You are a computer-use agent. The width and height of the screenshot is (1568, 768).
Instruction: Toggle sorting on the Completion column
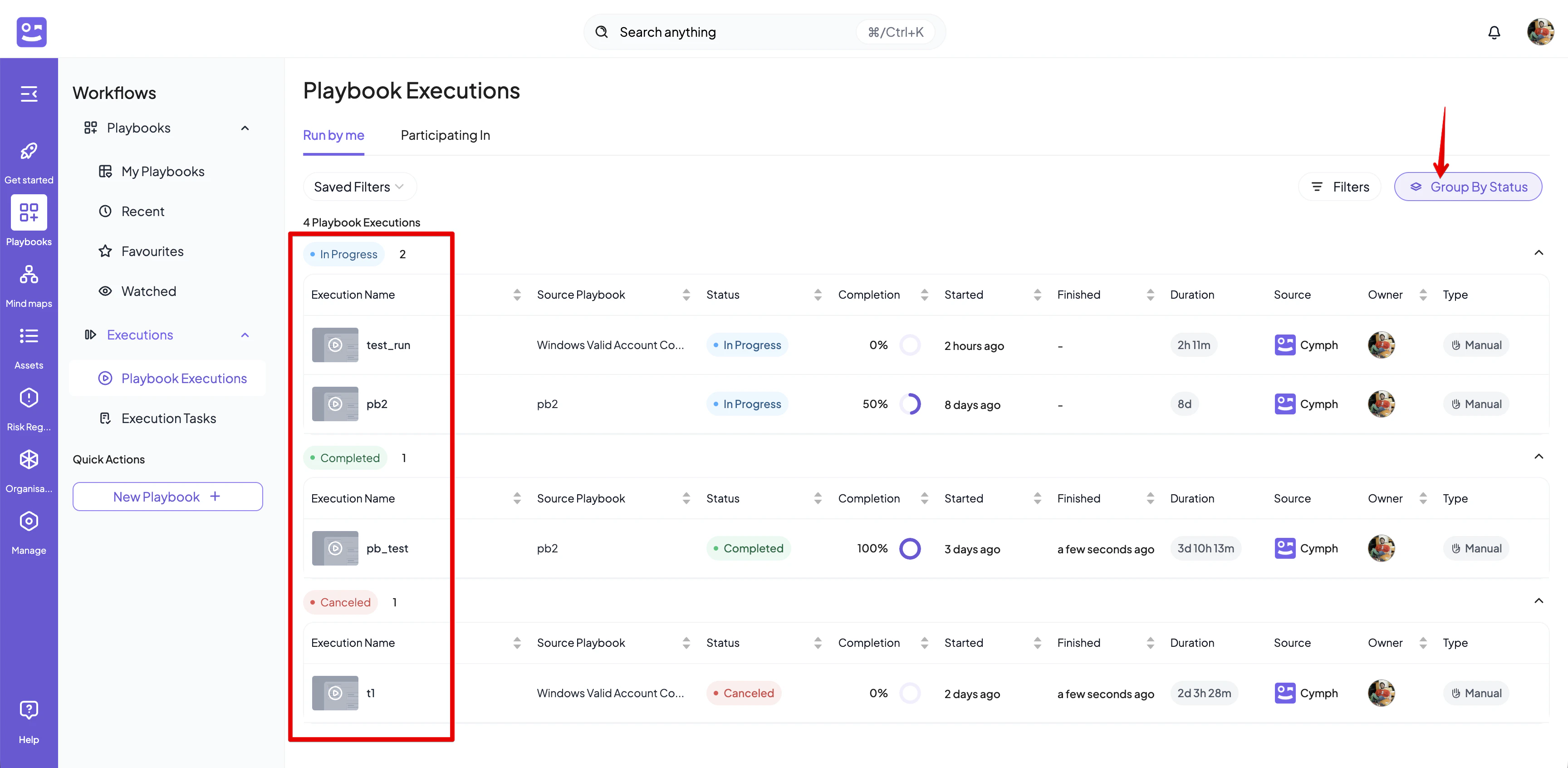[x=925, y=294]
